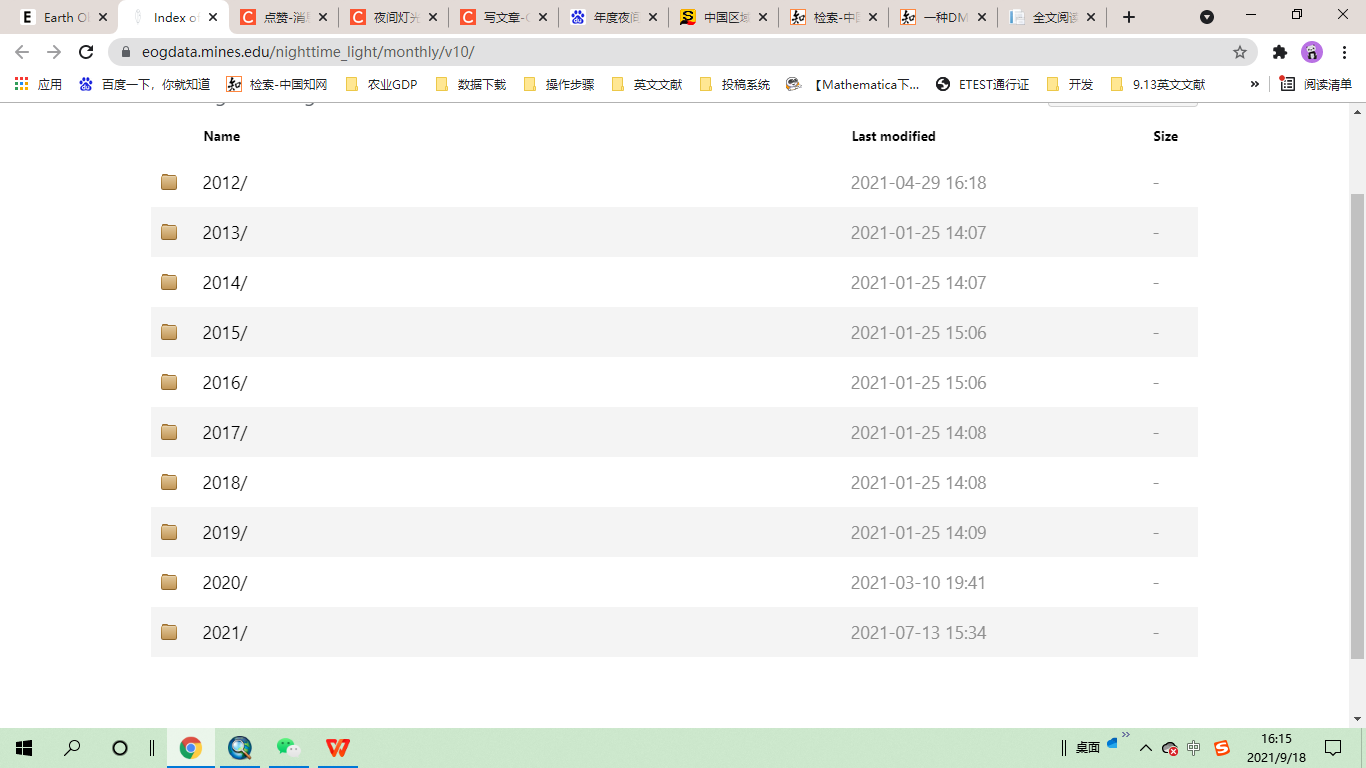Switch to the 点赞 tab

point(284,17)
